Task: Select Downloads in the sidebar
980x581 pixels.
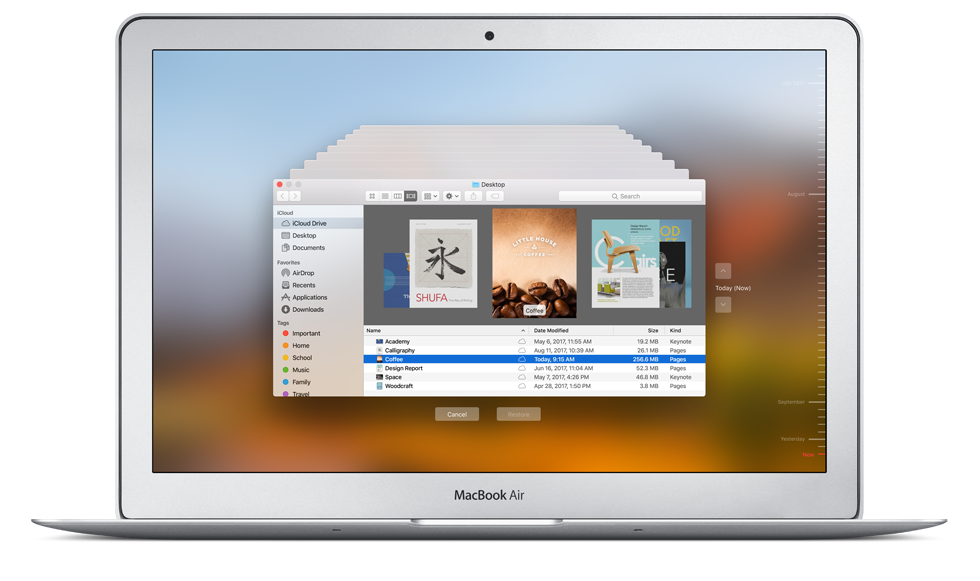Action: [307, 310]
